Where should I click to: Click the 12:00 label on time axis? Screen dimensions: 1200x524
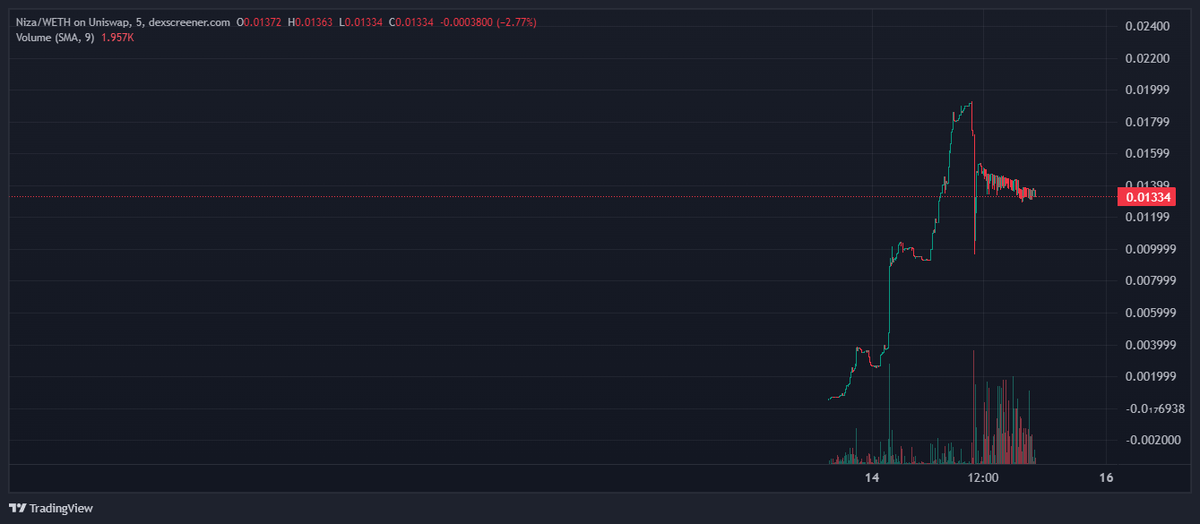pyautogui.click(x=984, y=478)
